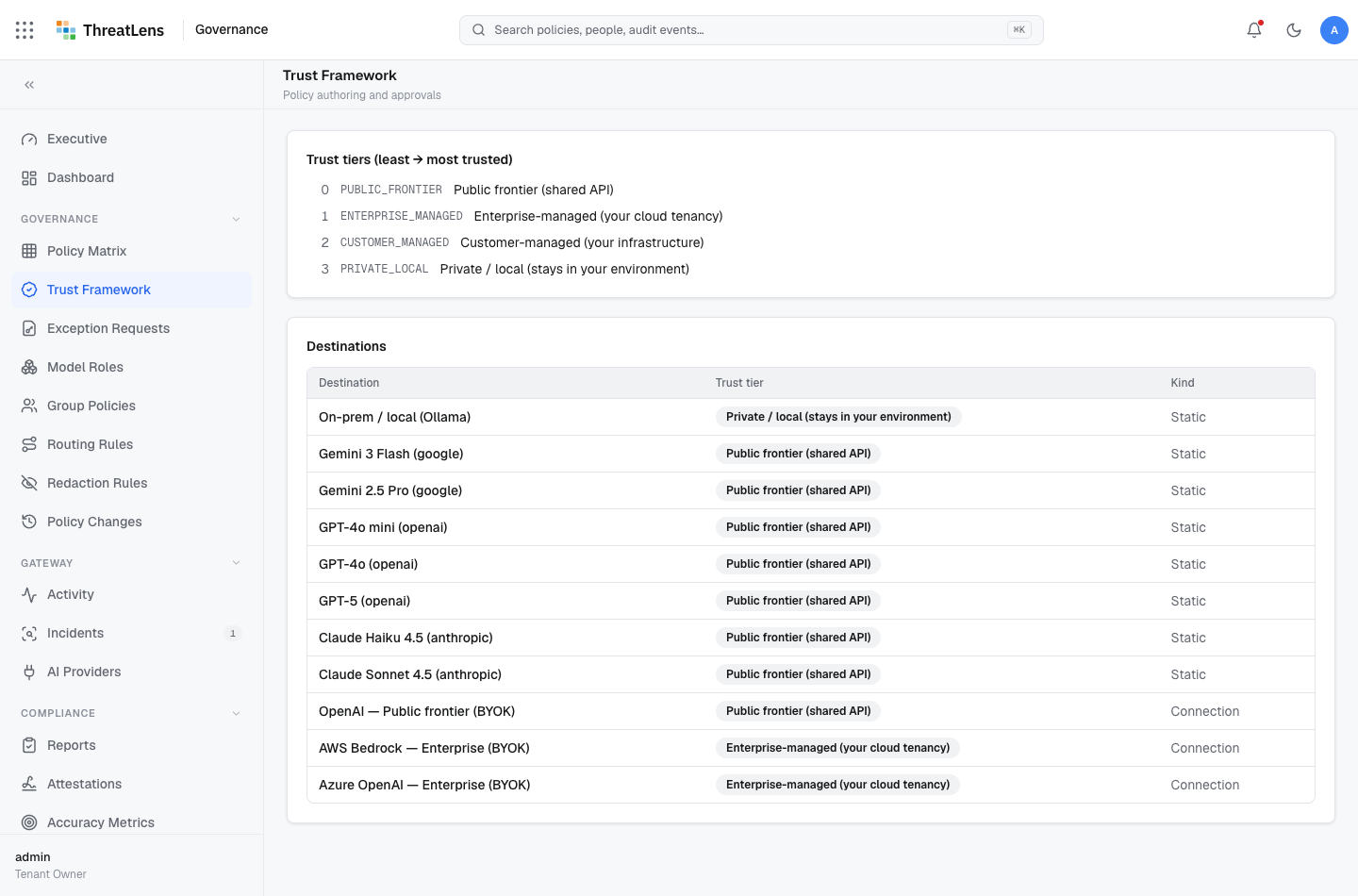Image resolution: width=1358 pixels, height=896 pixels.
Task: Click the search magnifier icon
Action: click(x=479, y=30)
